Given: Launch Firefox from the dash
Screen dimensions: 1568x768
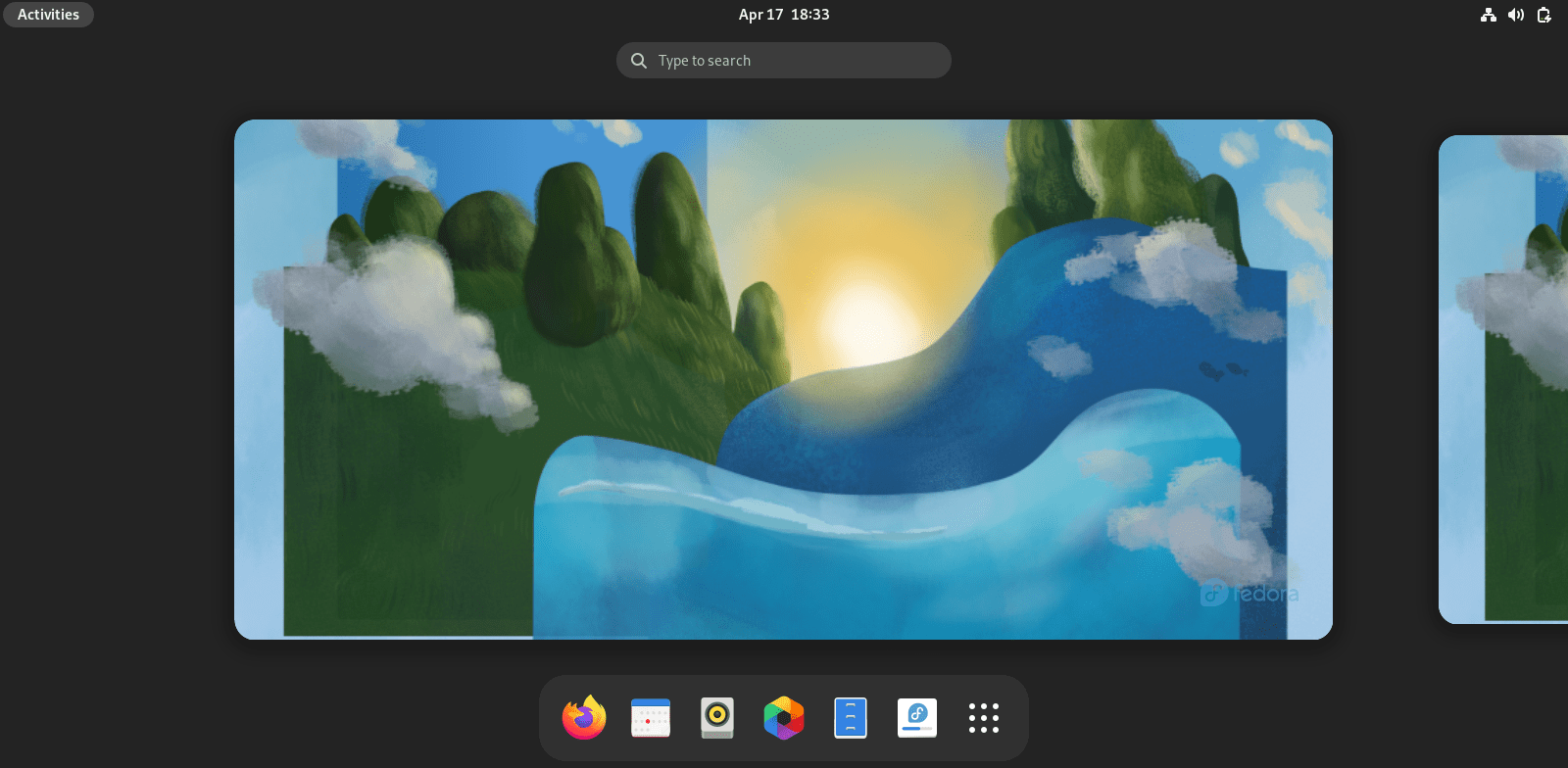Looking at the screenshot, I should click(584, 717).
